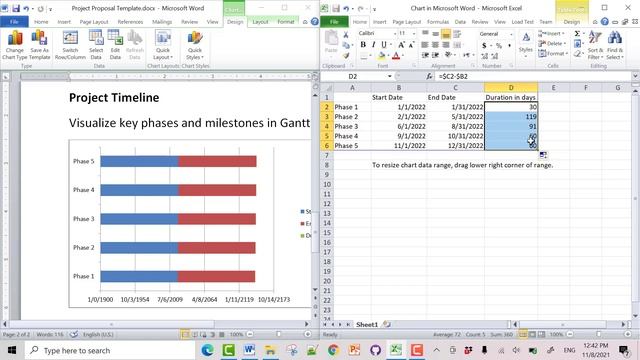
Task: Click Save icon in Word quick access toolbar
Action: tap(16, 8)
